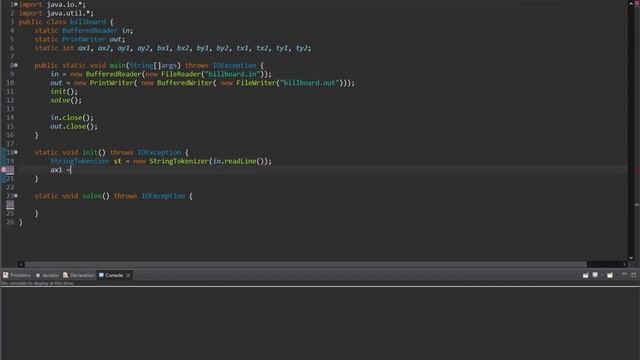Maximize the Console panel
The height and width of the screenshot is (360, 640).
pos(634,275)
